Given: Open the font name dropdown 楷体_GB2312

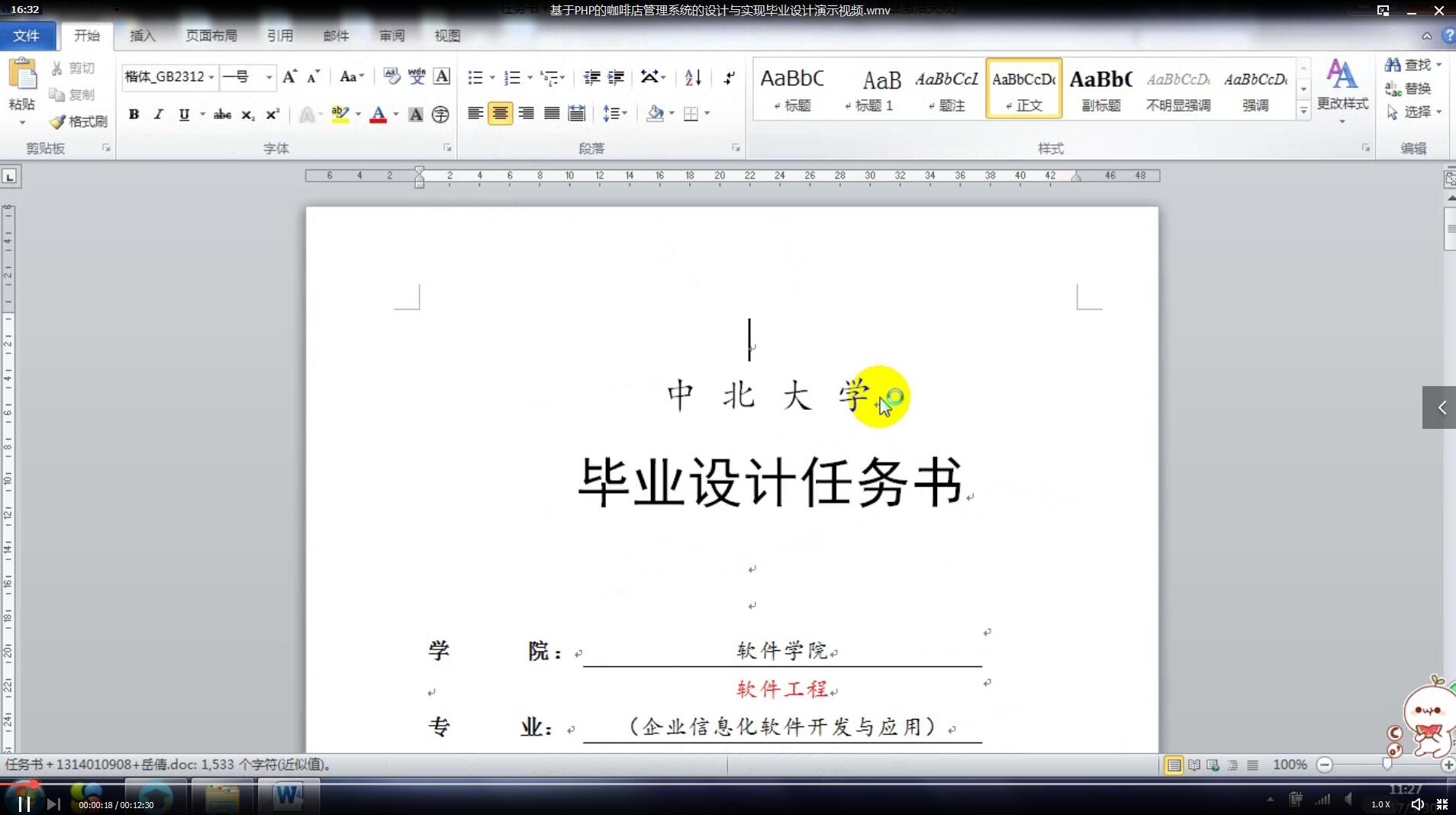Looking at the screenshot, I should (211, 77).
